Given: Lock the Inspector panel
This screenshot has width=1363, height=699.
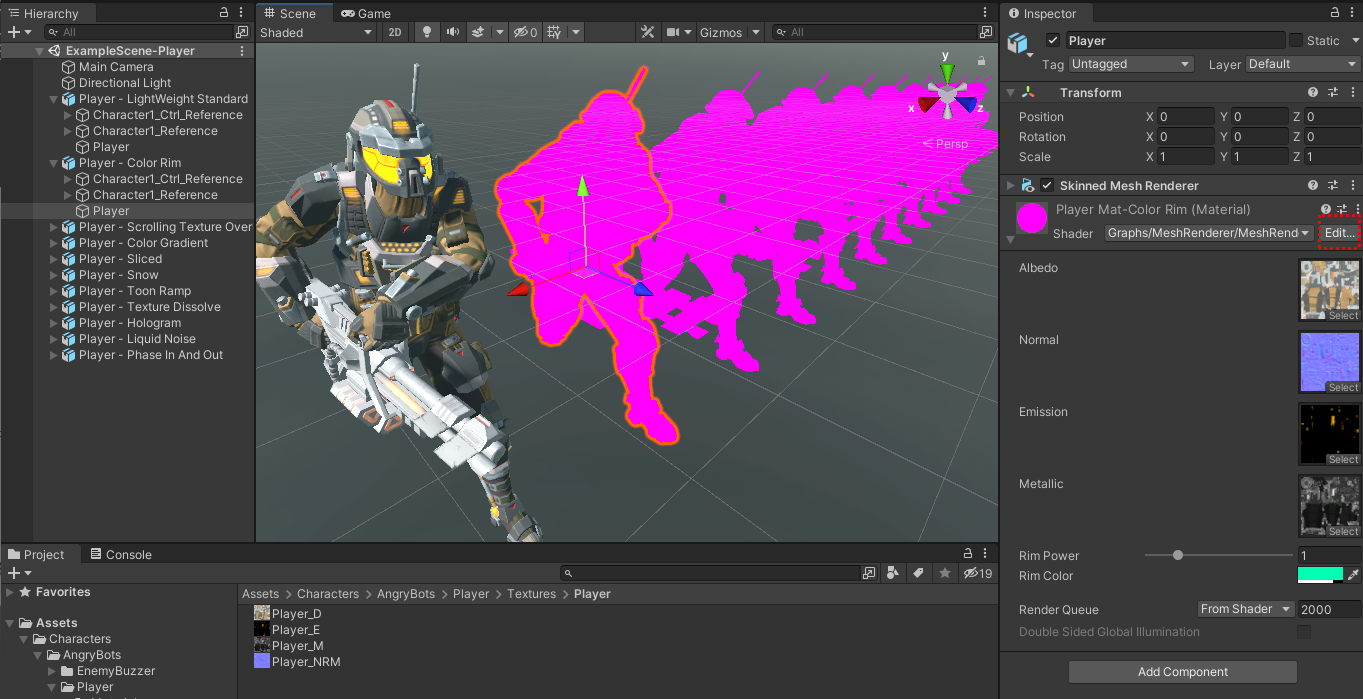Looking at the screenshot, I should (1335, 13).
